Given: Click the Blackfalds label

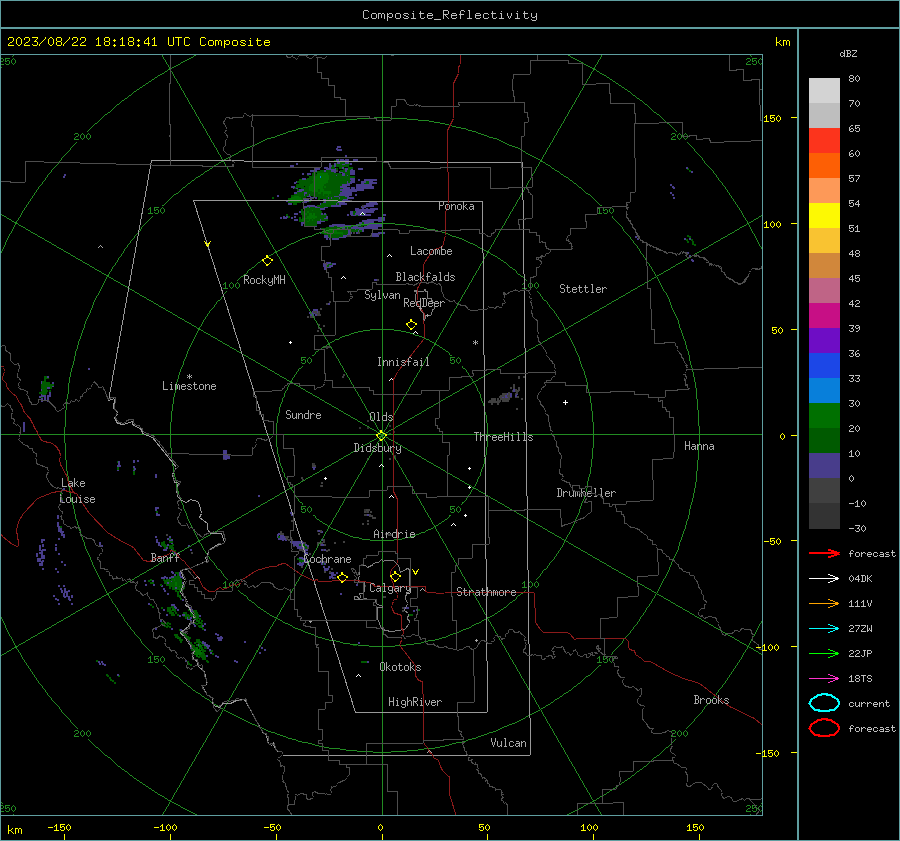Looking at the screenshot, I should click(x=425, y=277).
